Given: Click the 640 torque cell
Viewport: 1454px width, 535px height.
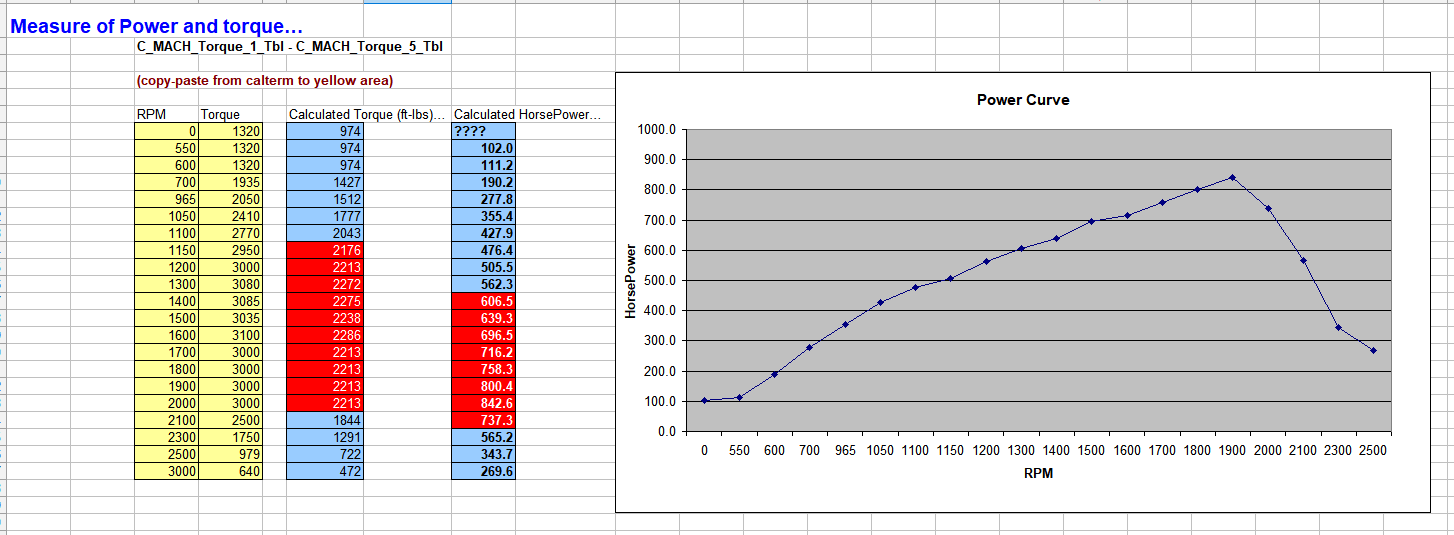Looking at the screenshot, I should click(230, 471).
